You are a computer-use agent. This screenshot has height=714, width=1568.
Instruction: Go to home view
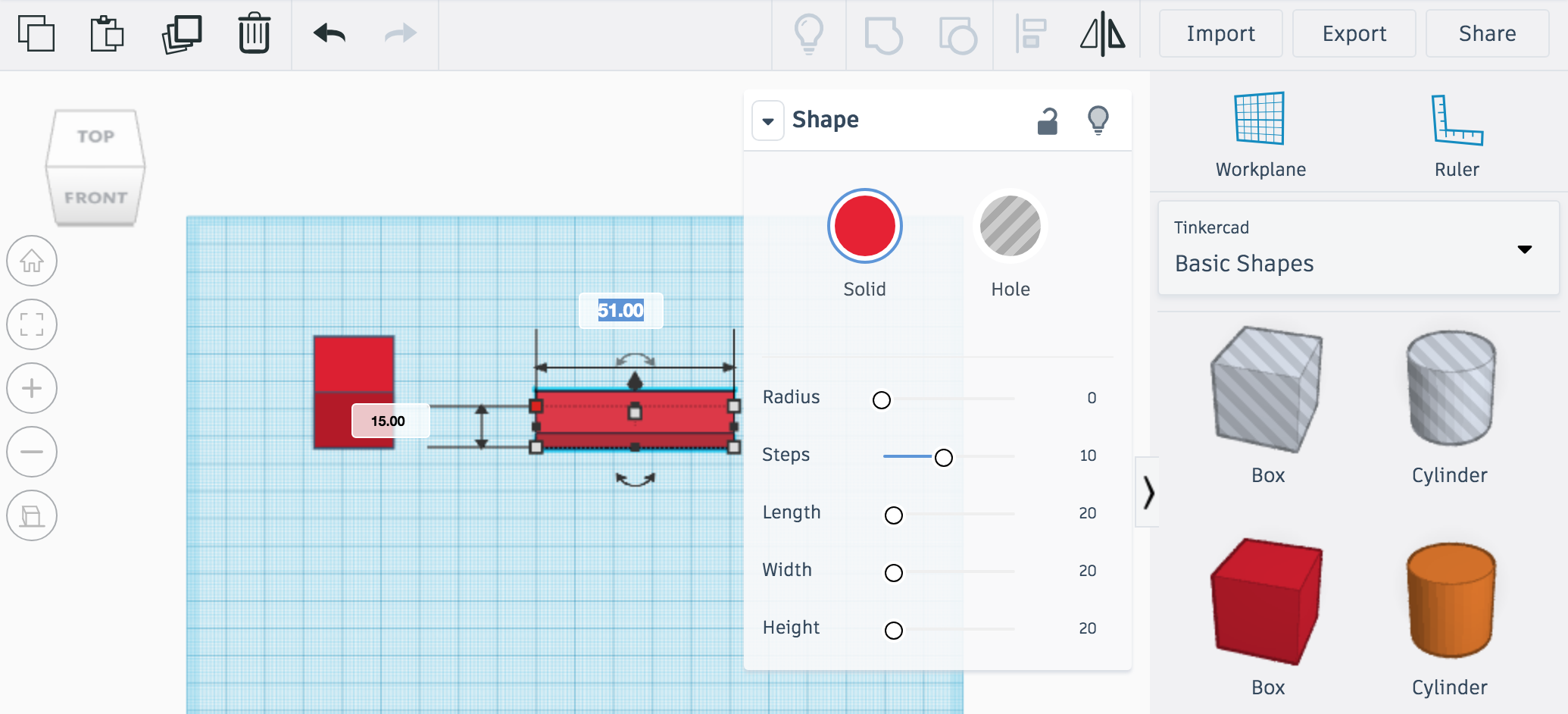[32, 261]
